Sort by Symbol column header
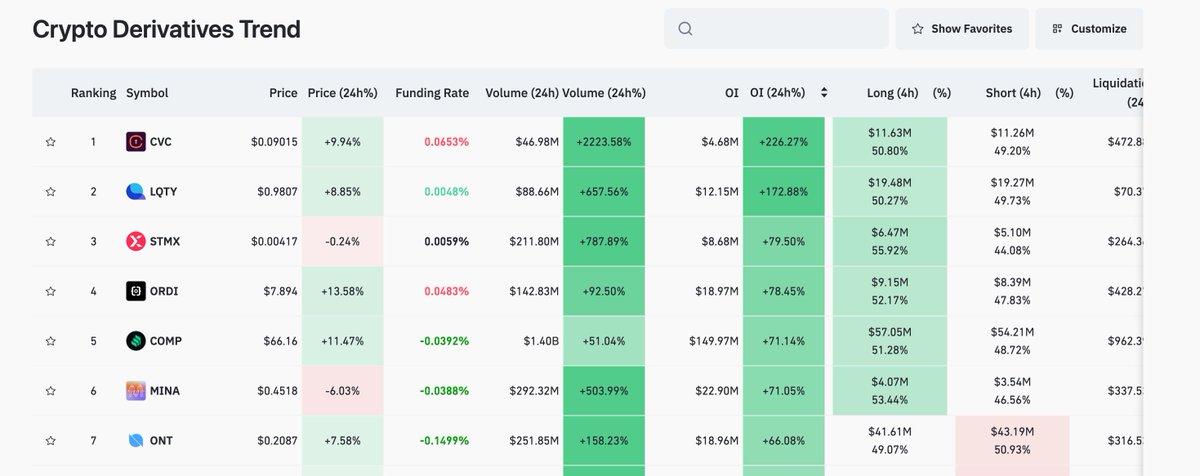This screenshot has width=1200, height=476. click(147, 93)
